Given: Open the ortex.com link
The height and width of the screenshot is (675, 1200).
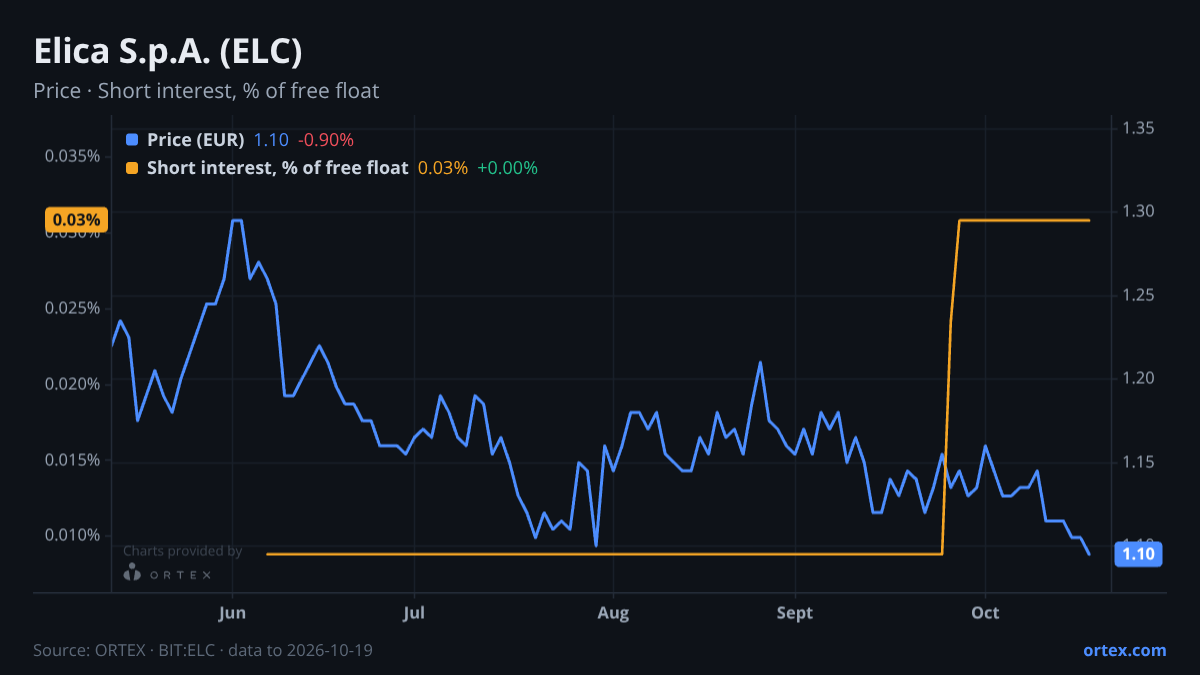Looking at the screenshot, I should [1124, 650].
